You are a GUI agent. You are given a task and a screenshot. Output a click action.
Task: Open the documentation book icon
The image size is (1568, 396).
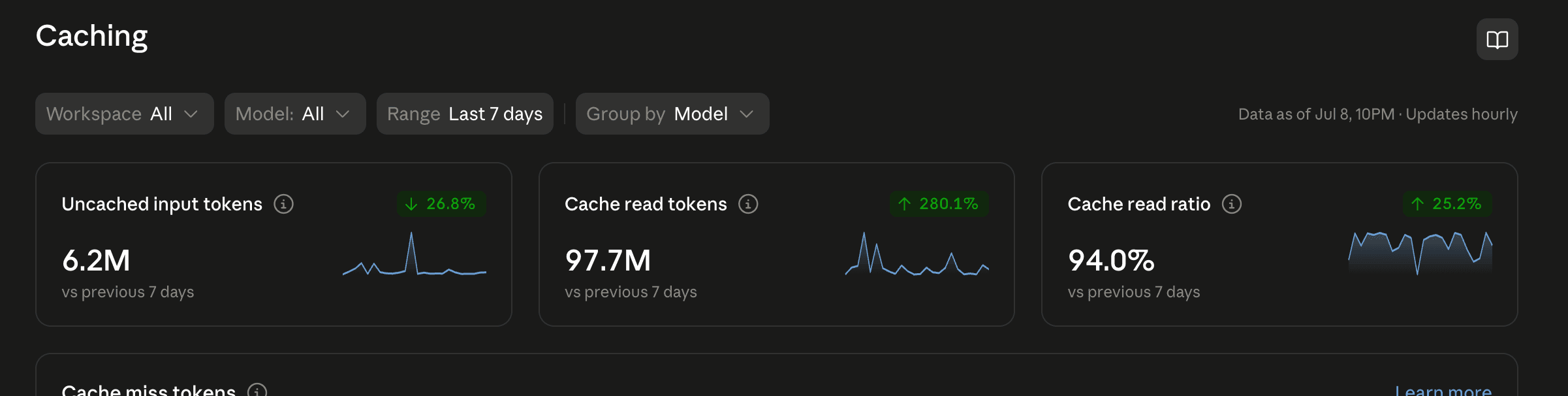[x=1497, y=39]
